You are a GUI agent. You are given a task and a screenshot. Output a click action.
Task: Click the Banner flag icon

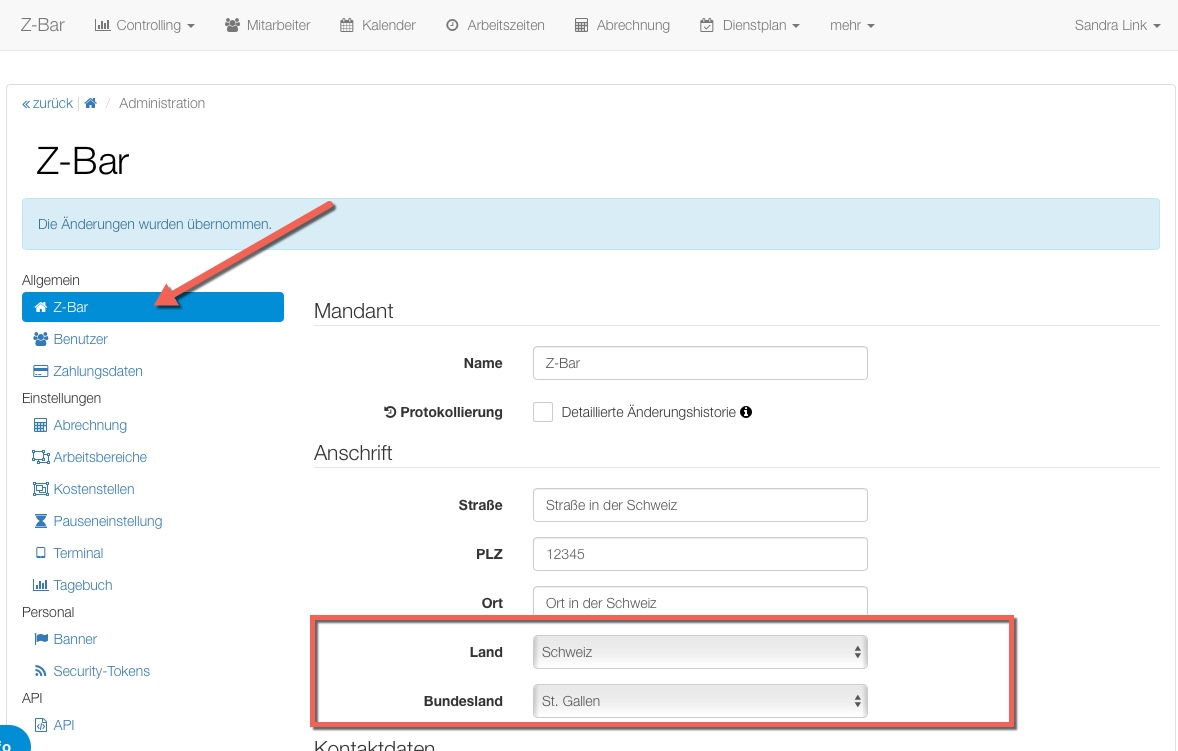[41, 639]
